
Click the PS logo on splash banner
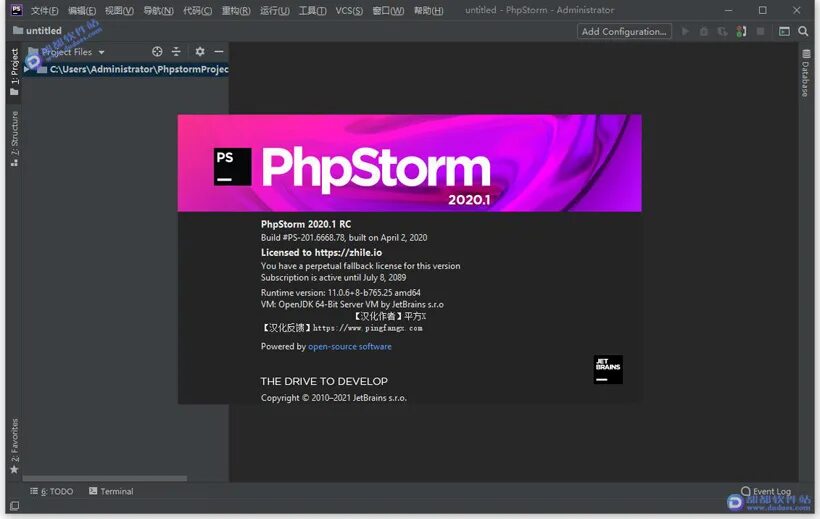point(232,166)
